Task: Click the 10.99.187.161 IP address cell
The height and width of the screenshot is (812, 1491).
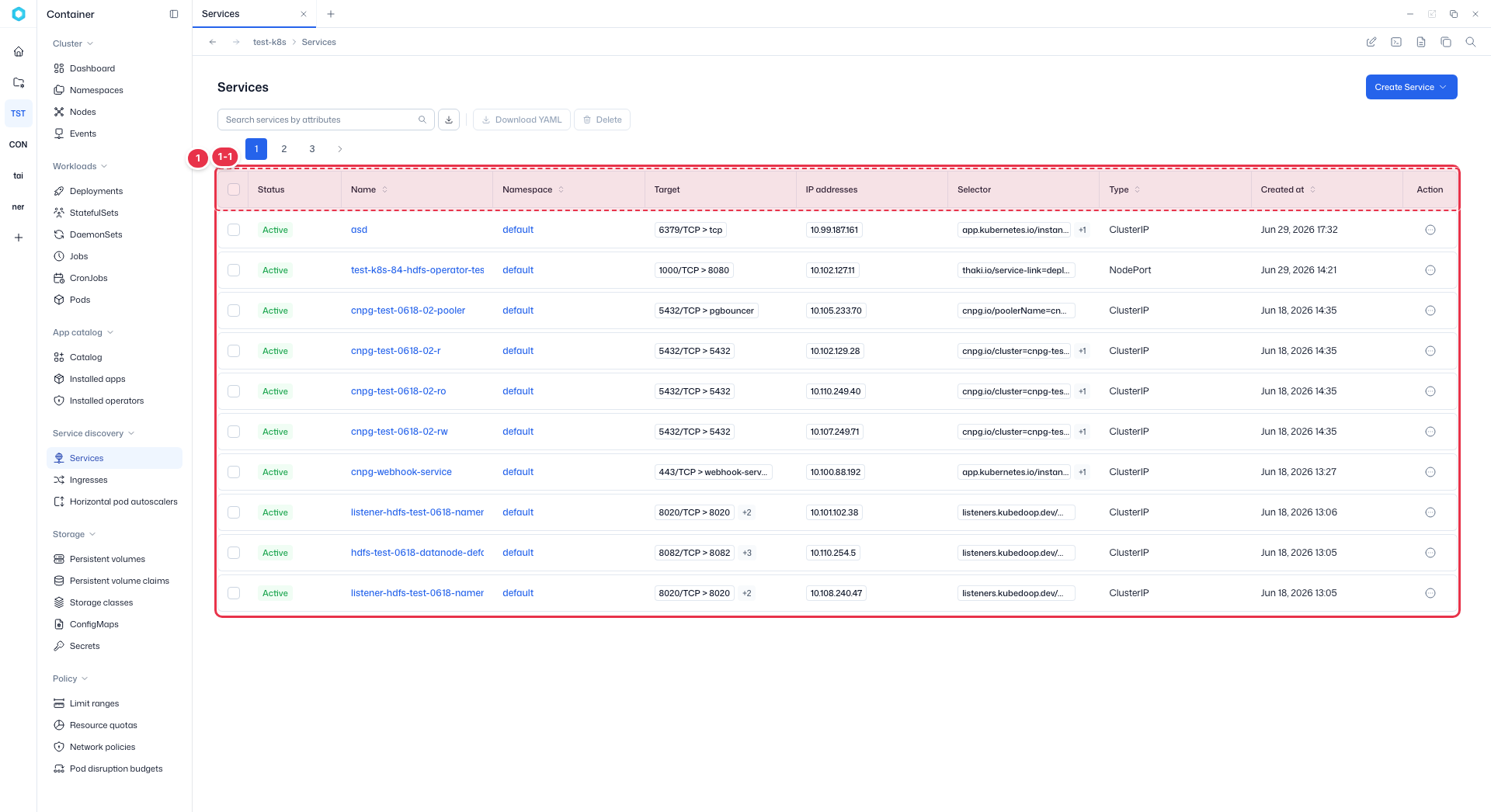Action: (834, 230)
